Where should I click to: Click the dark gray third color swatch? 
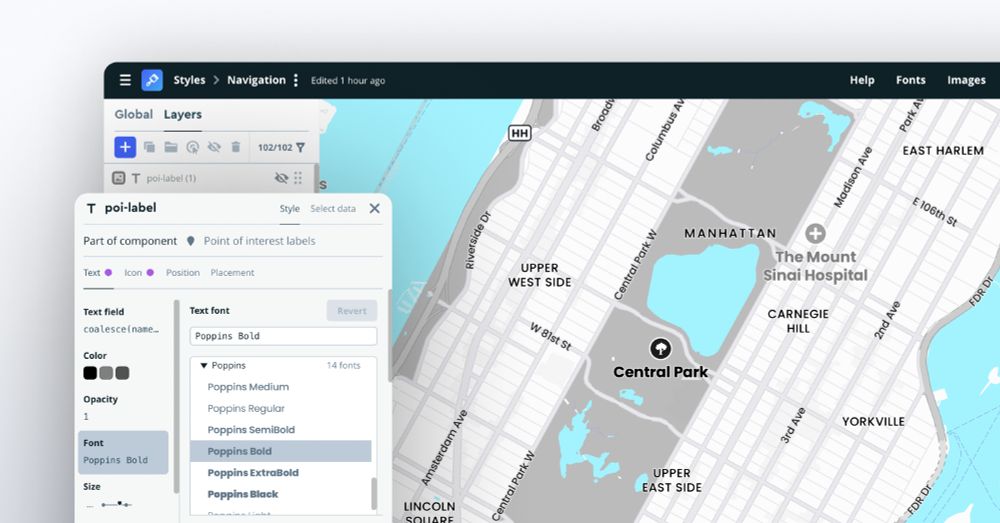(122, 373)
